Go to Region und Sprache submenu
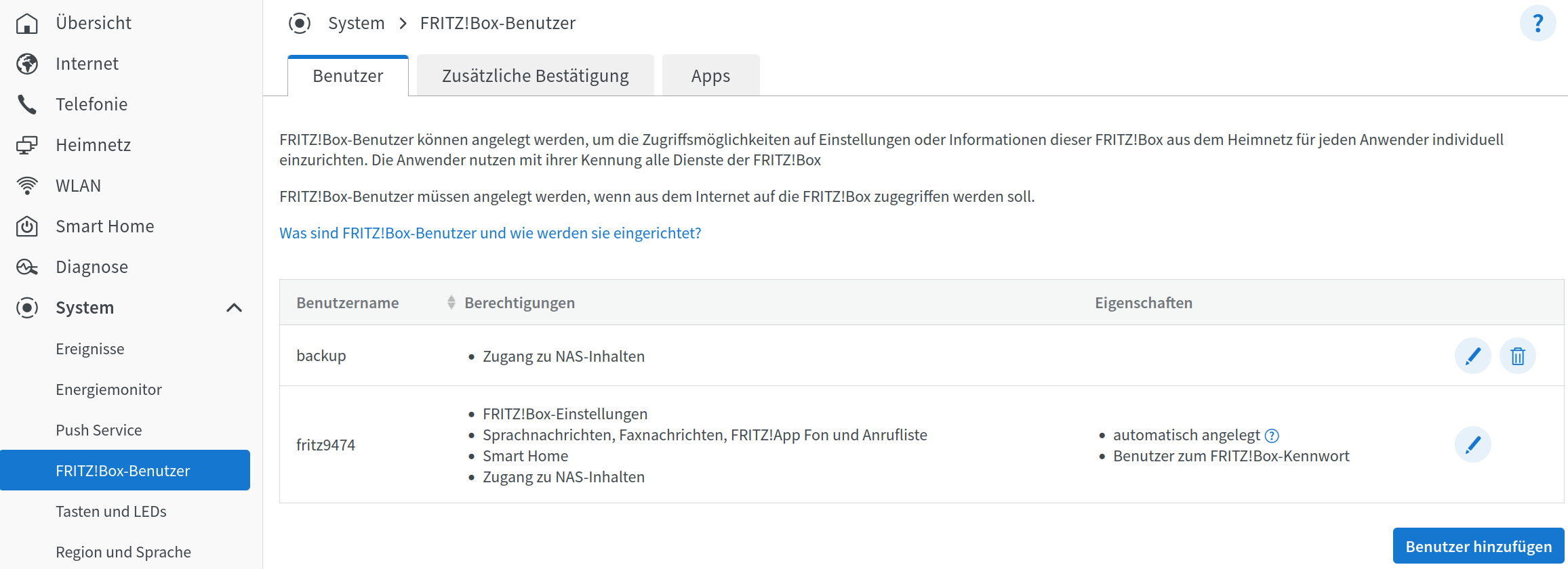 click(x=123, y=552)
